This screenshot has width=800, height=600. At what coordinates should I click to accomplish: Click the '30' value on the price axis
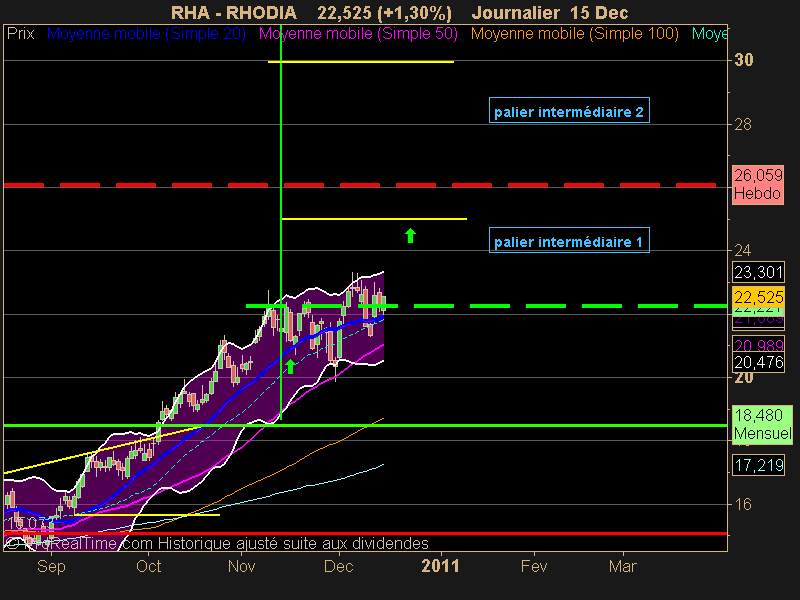(x=743, y=60)
